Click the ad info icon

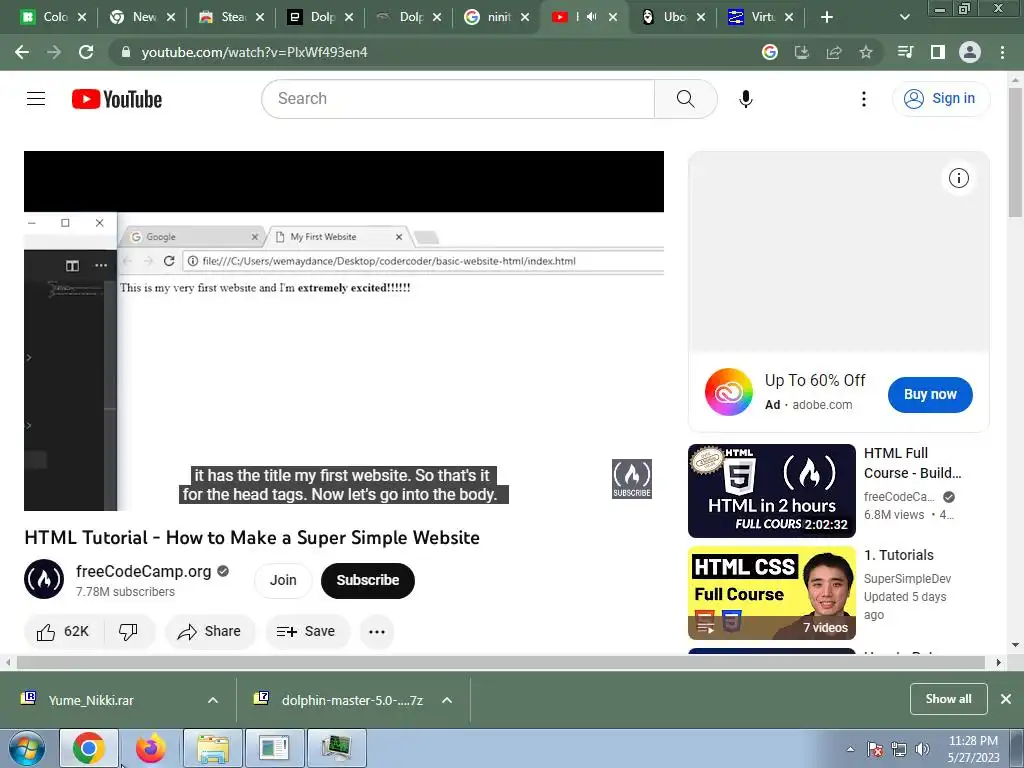[958, 178]
